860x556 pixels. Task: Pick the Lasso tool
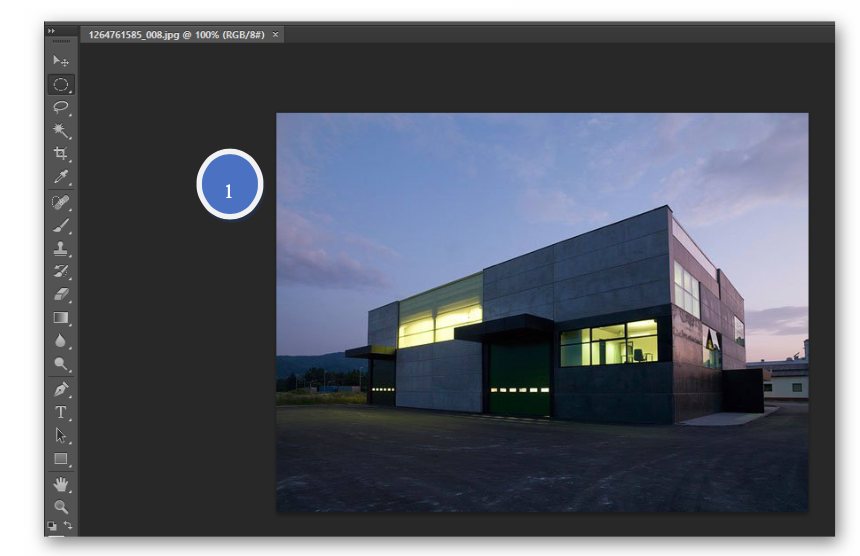tap(61, 108)
